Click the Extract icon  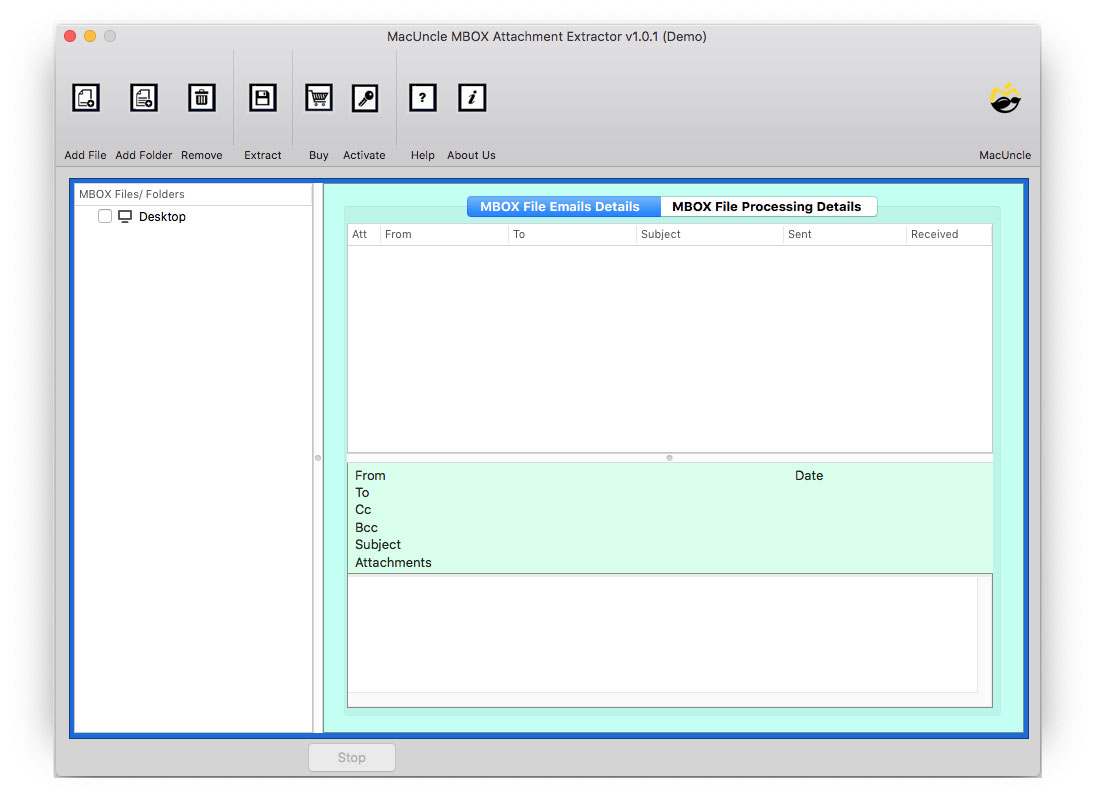pyautogui.click(x=262, y=97)
